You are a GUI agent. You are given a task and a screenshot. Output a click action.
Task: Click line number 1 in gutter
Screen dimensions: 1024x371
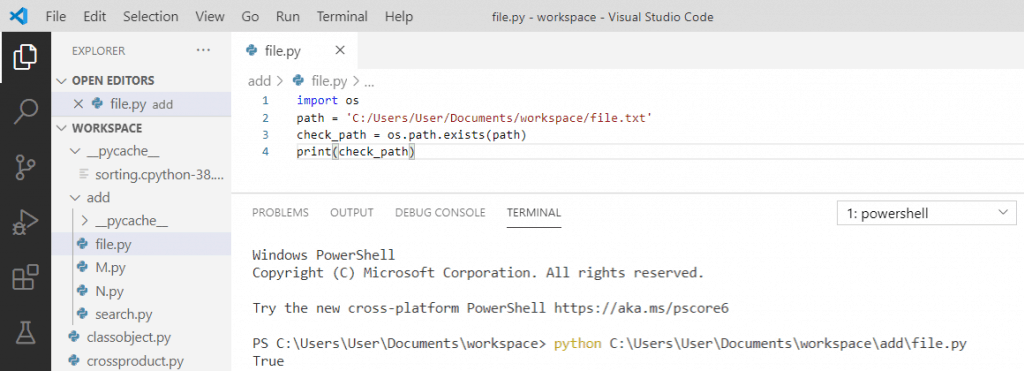pos(265,101)
